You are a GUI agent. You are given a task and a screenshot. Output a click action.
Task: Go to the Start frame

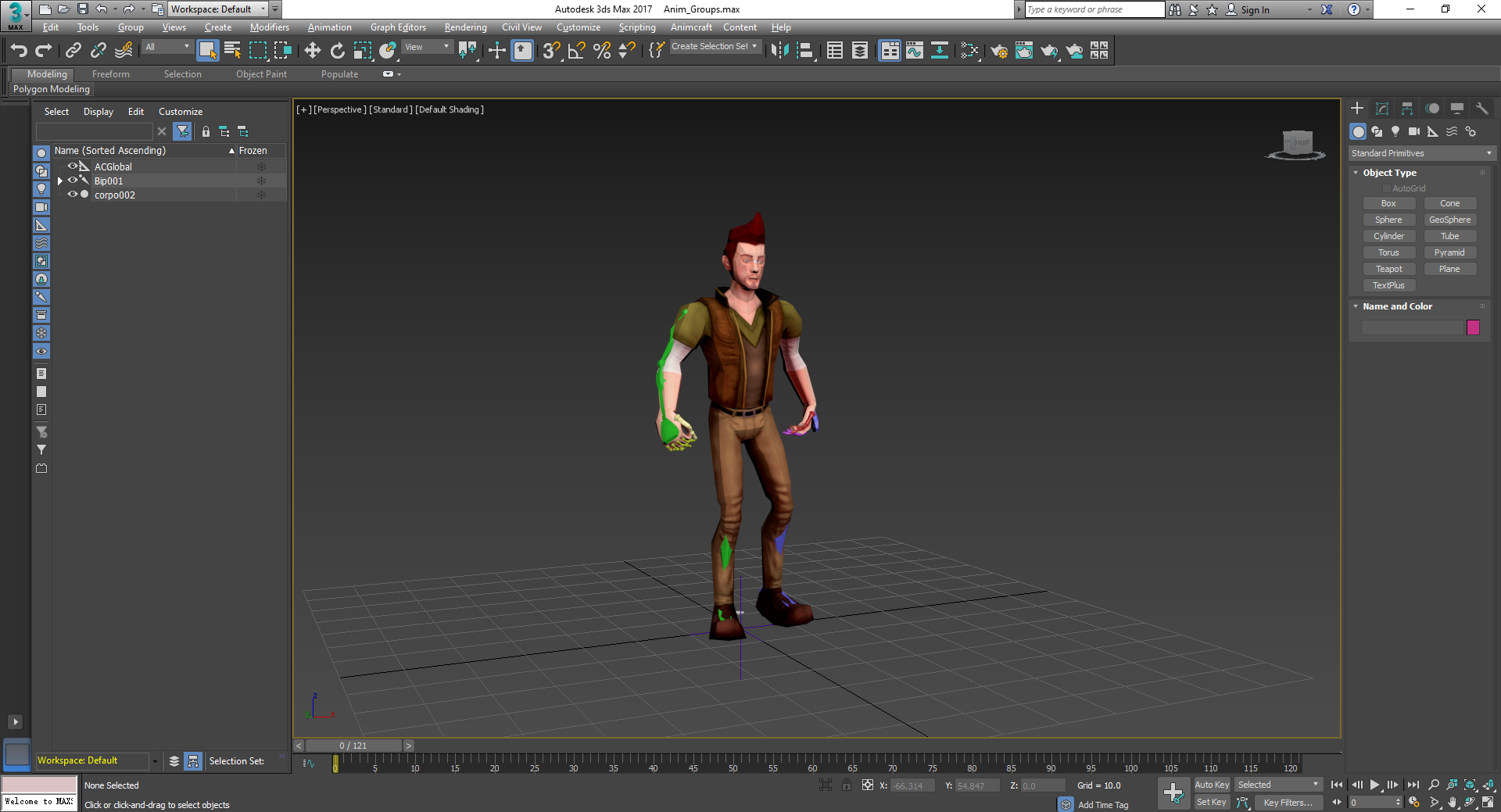pos(1337,785)
